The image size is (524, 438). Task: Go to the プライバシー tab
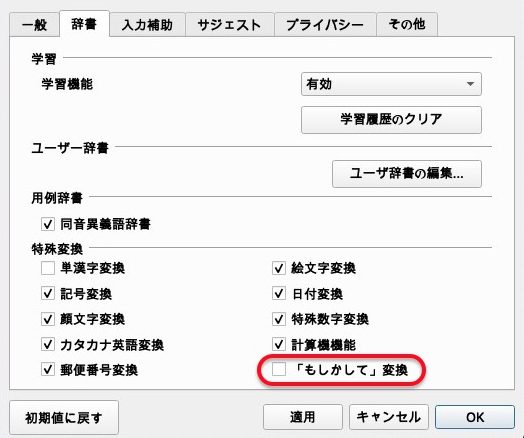[325, 25]
